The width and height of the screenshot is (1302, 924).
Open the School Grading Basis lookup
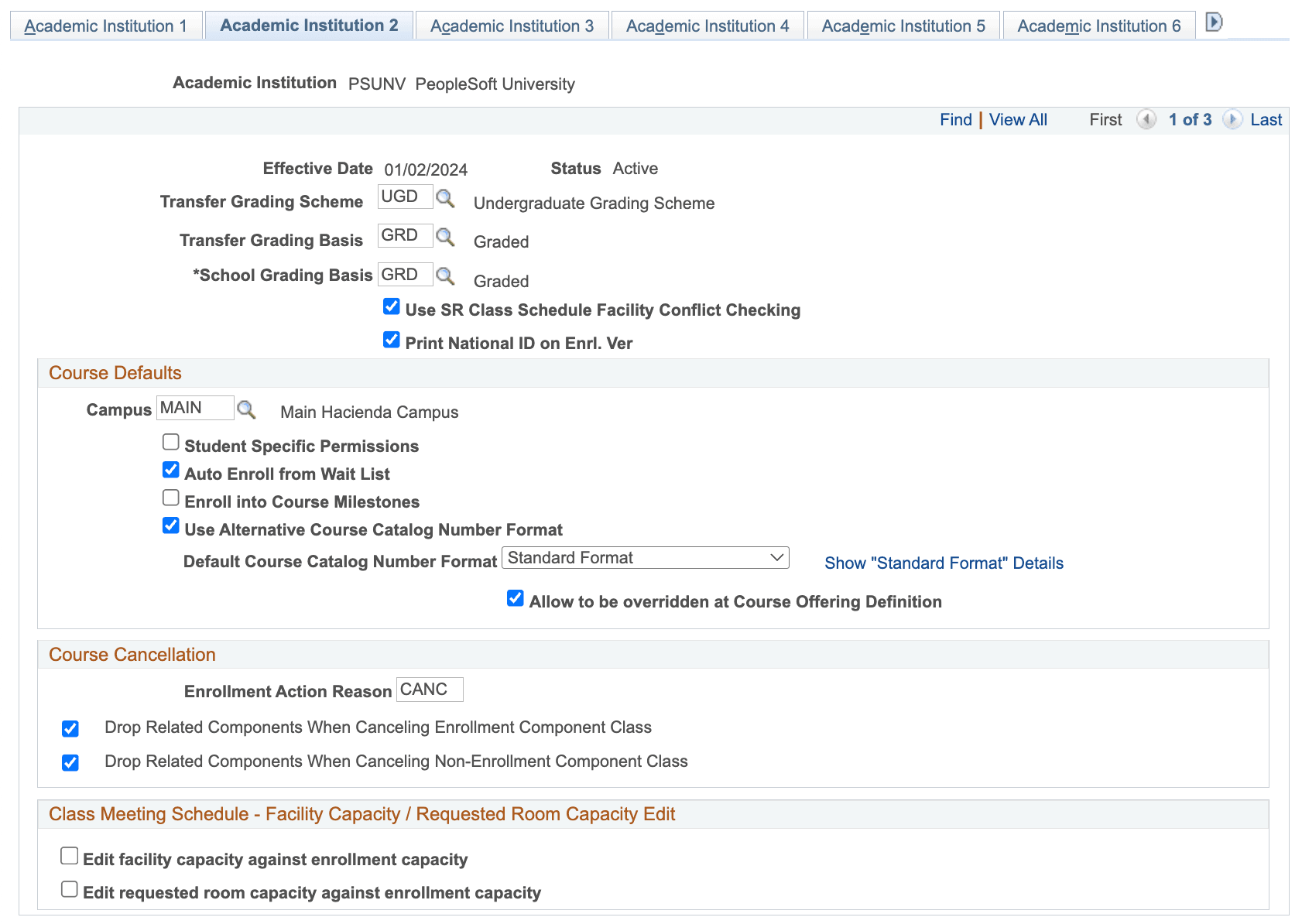[x=445, y=276]
